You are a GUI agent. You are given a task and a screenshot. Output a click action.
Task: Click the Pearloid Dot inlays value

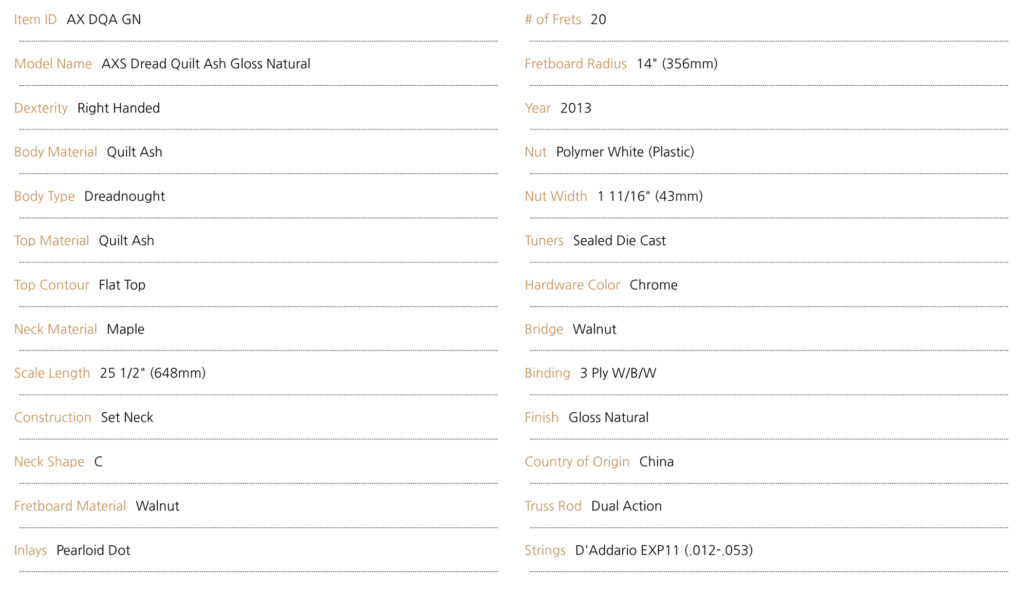pos(93,550)
